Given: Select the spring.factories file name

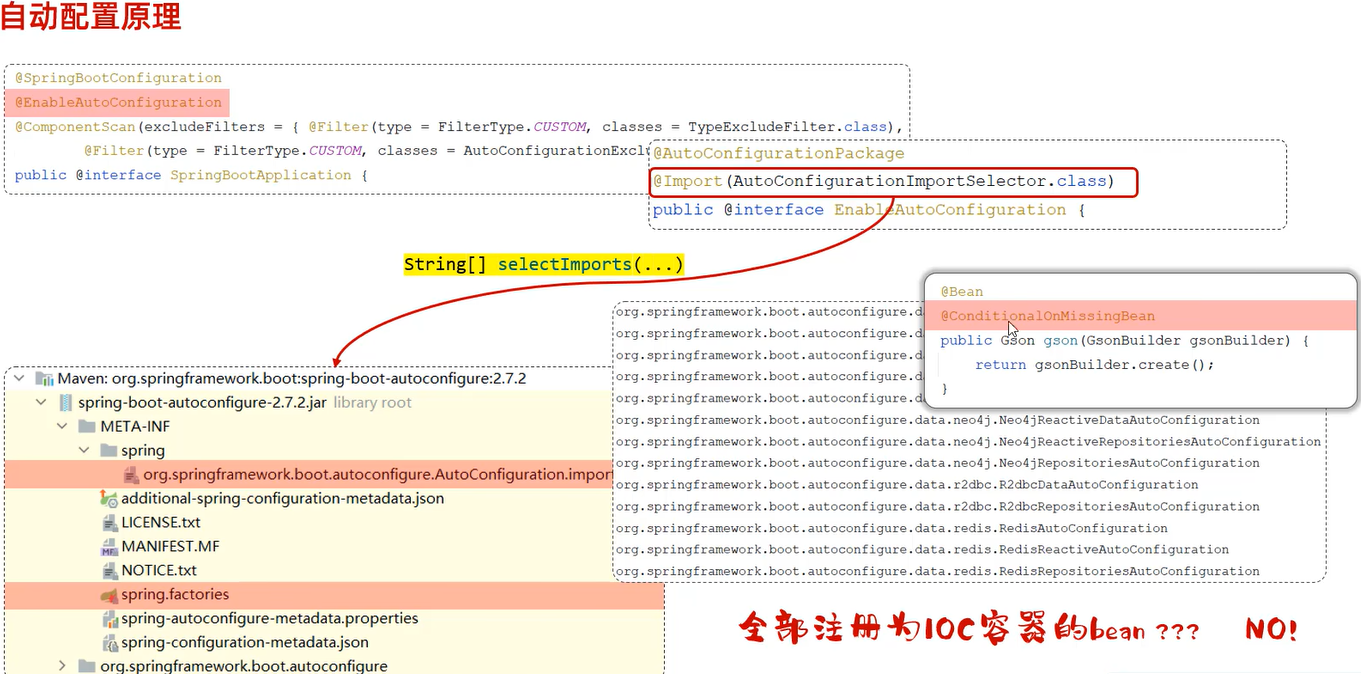Looking at the screenshot, I should [x=176, y=595].
